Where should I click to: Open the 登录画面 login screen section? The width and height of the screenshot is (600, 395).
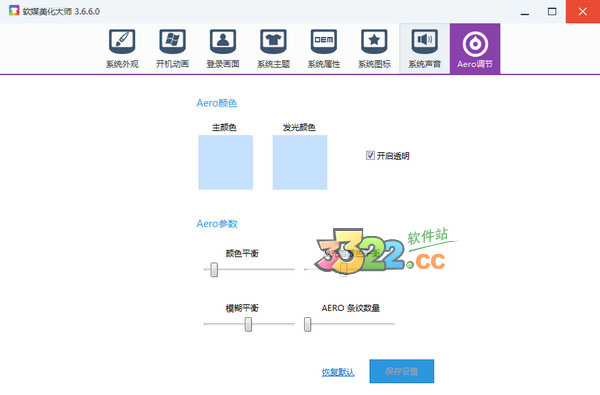(x=223, y=49)
